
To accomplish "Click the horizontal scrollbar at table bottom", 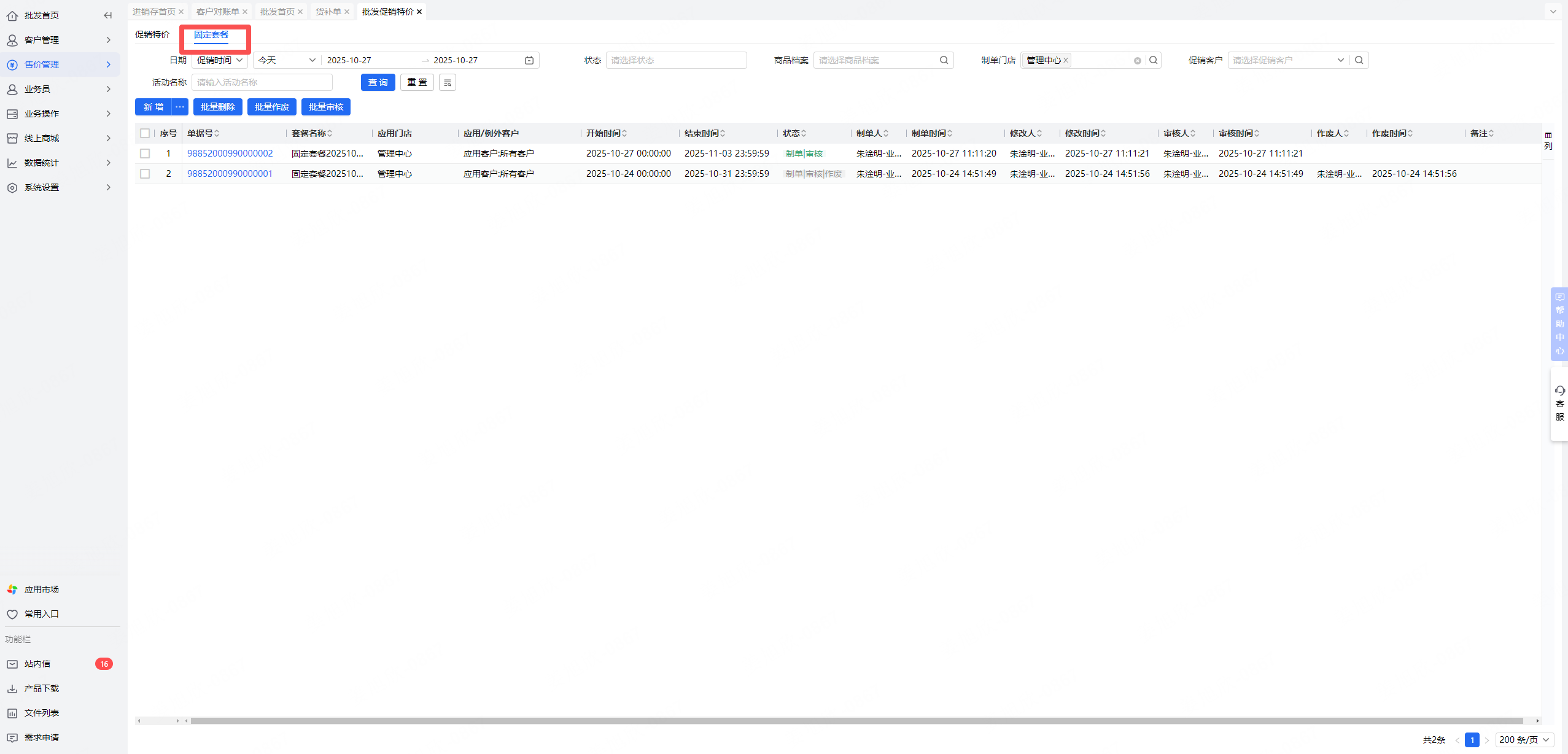I will (856, 721).
